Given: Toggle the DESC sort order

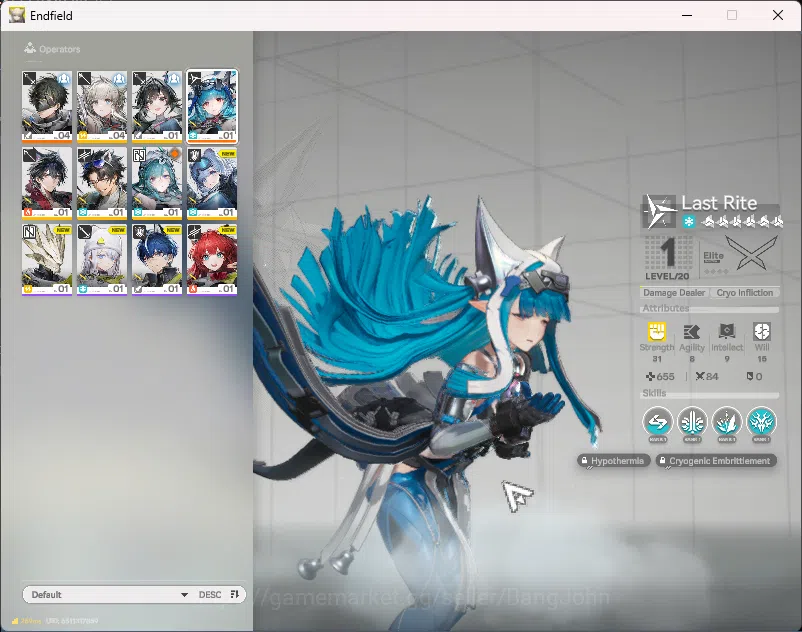Looking at the screenshot, I should [210, 595].
